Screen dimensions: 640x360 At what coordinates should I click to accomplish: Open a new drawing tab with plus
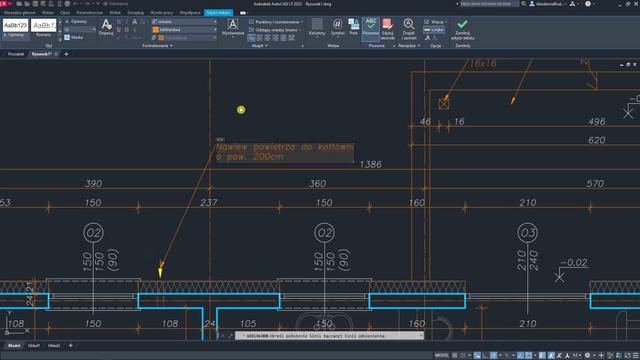coord(66,54)
